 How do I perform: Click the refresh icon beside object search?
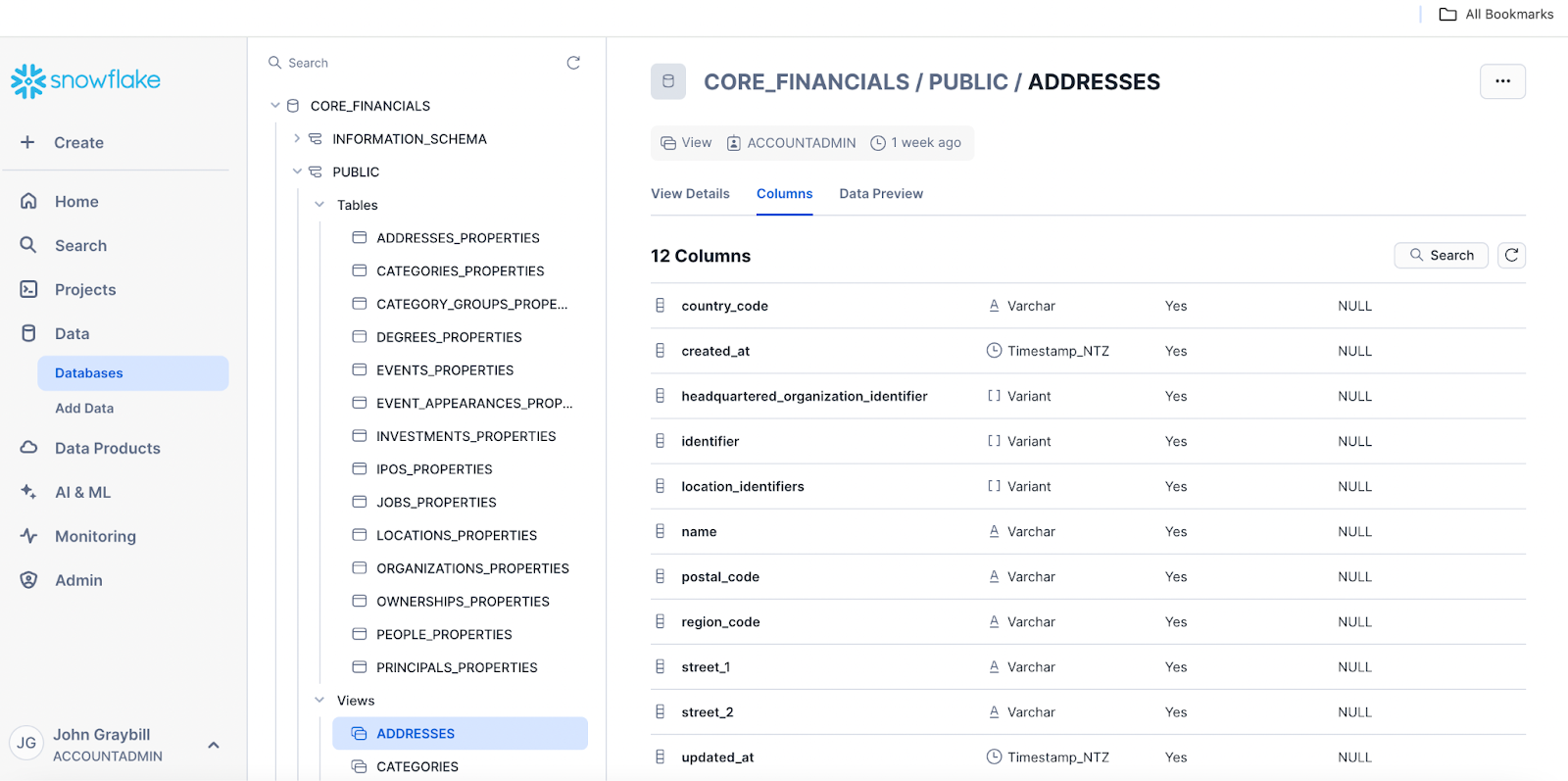click(573, 63)
